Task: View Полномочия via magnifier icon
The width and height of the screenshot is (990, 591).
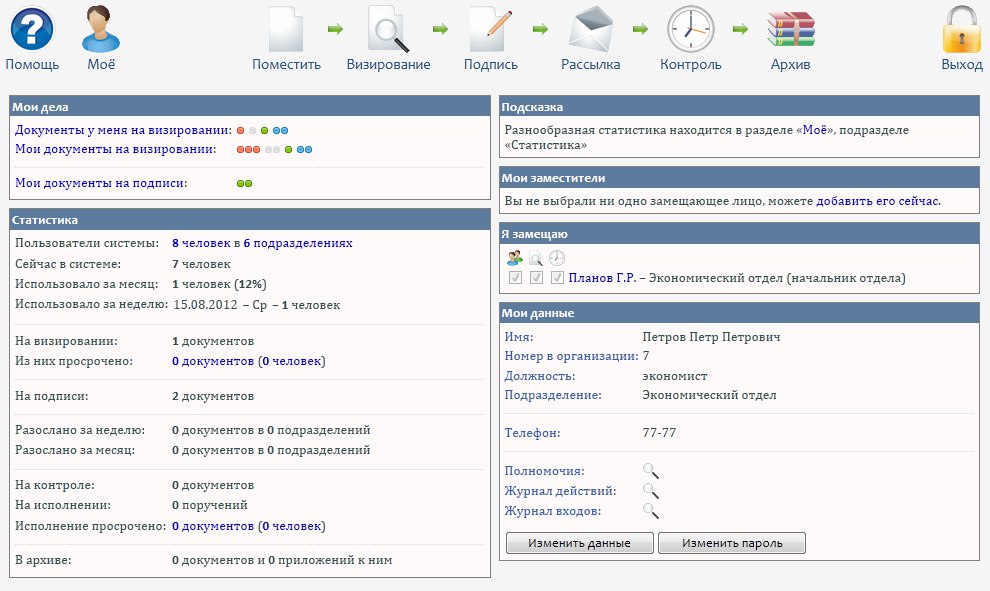Action: [x=650, y=471]
